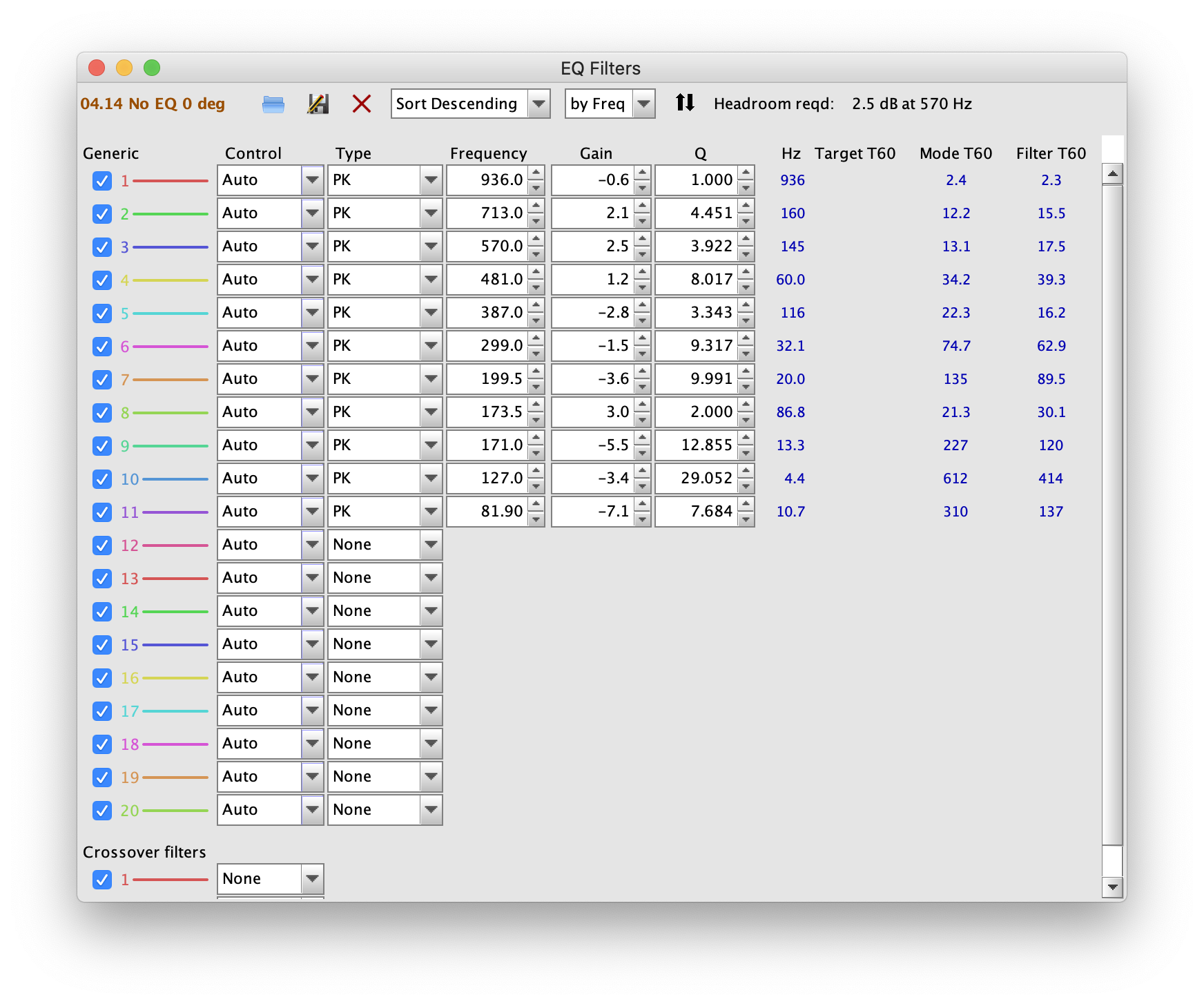1204x1004 pixels.
Task: Decrease Q of filter 6 with down arrow
Action: pos(746,354)
